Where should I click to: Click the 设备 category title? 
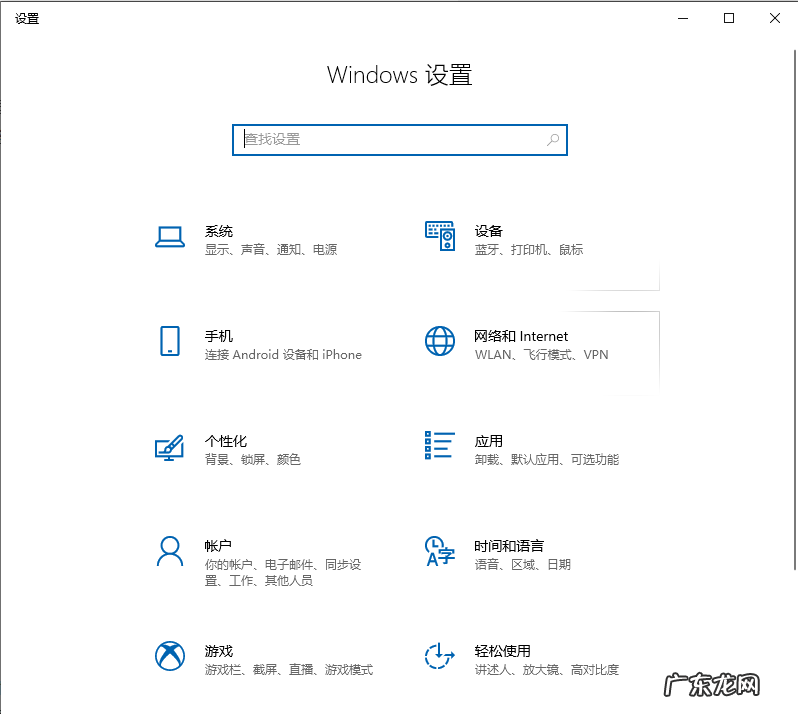click(489, 232)
